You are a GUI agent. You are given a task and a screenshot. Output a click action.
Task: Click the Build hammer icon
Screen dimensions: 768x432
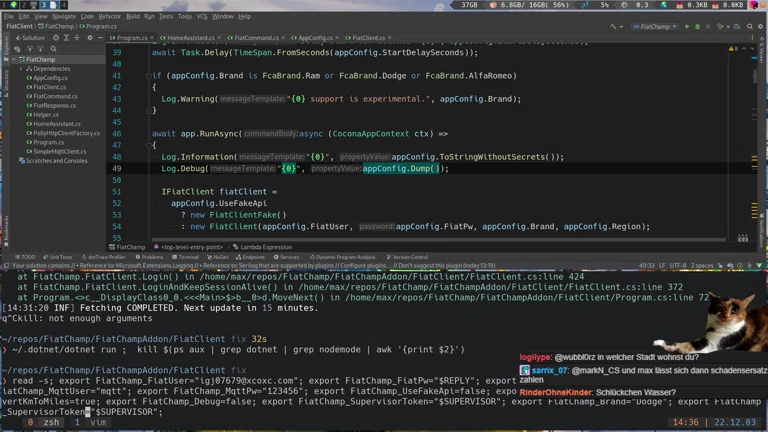point(613,26)
